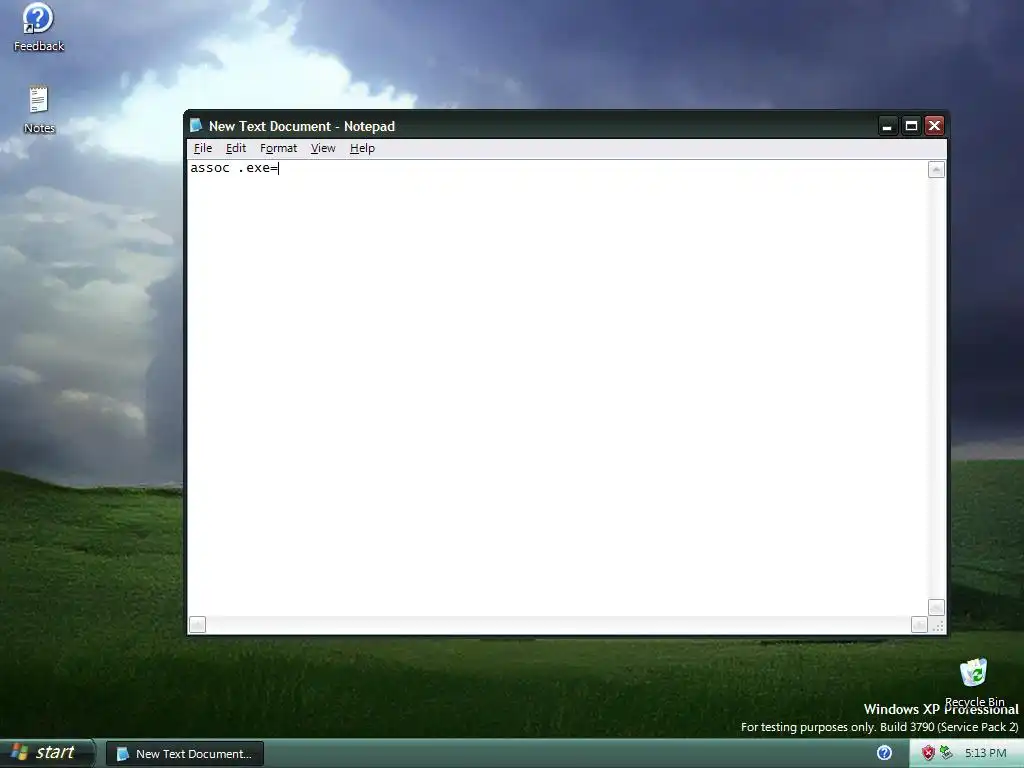Open the Edit menu
The image size is (1024, 768).
(x=236, y=148)
